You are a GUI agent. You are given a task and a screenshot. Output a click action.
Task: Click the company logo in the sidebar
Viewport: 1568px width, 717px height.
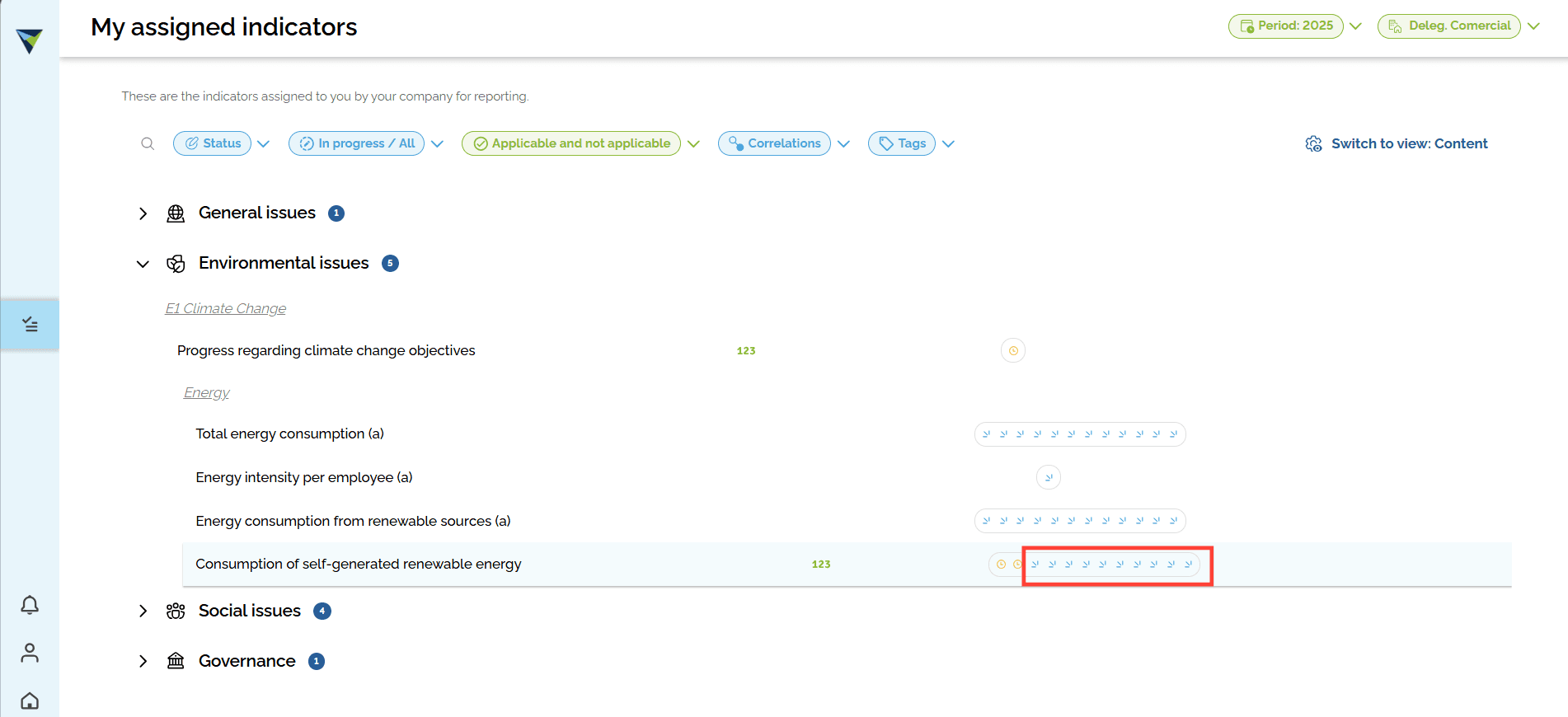pos(30,40)
